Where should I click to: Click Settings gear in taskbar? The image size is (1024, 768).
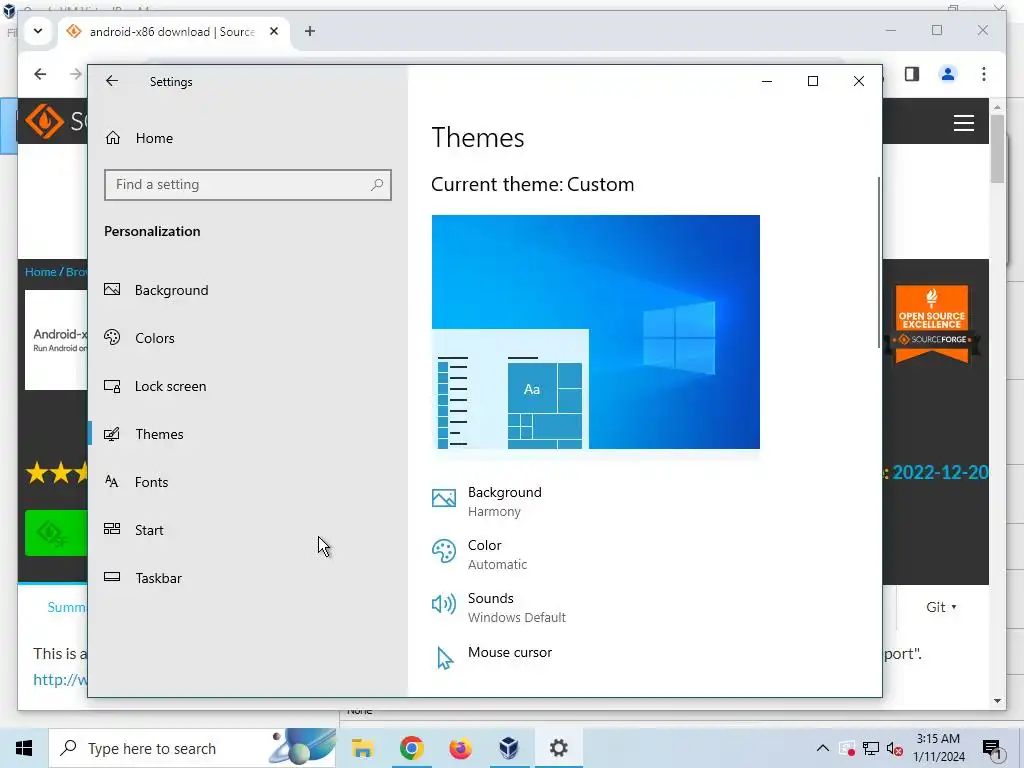(x=558, y=748)
